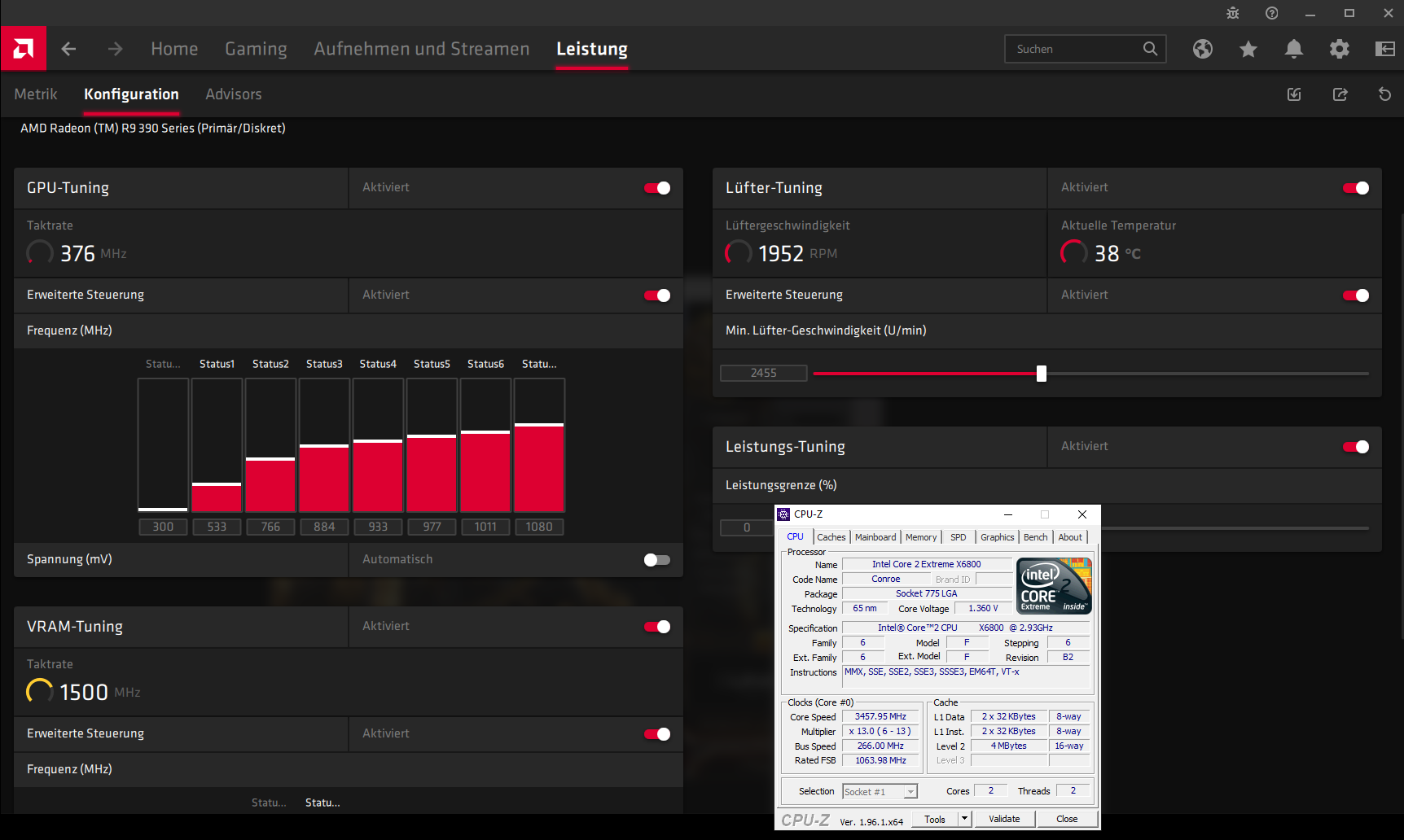
Task: Toggle VRAM-Tuning switch
Action: click(657, 627)
